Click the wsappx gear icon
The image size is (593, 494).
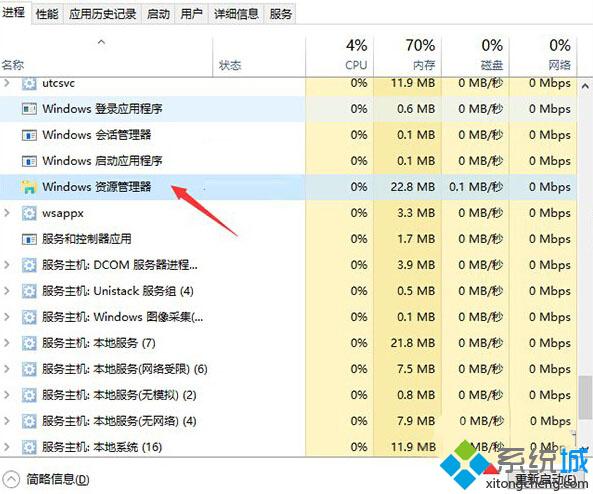point(29,213)
